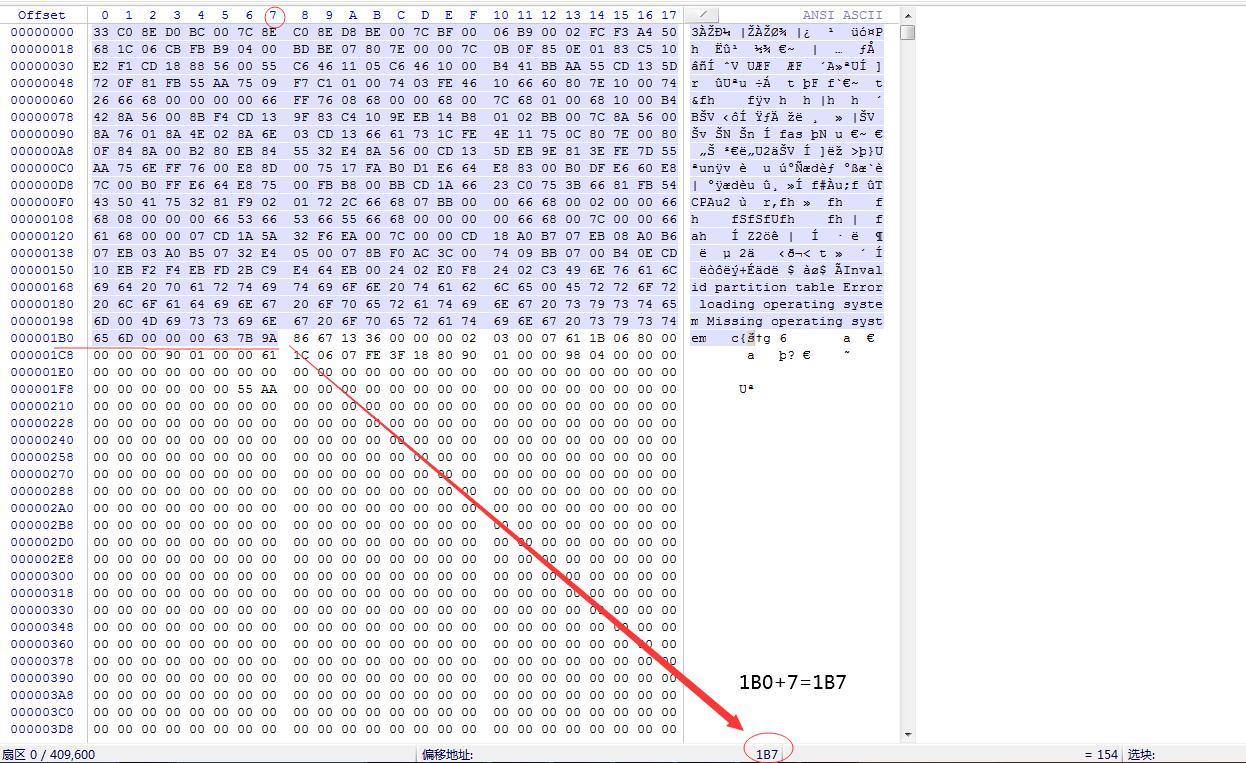The width and height of the screenshot is (1246, 763).
Task: Click column header 7 in hex ruler
Action: click(273, 15)
